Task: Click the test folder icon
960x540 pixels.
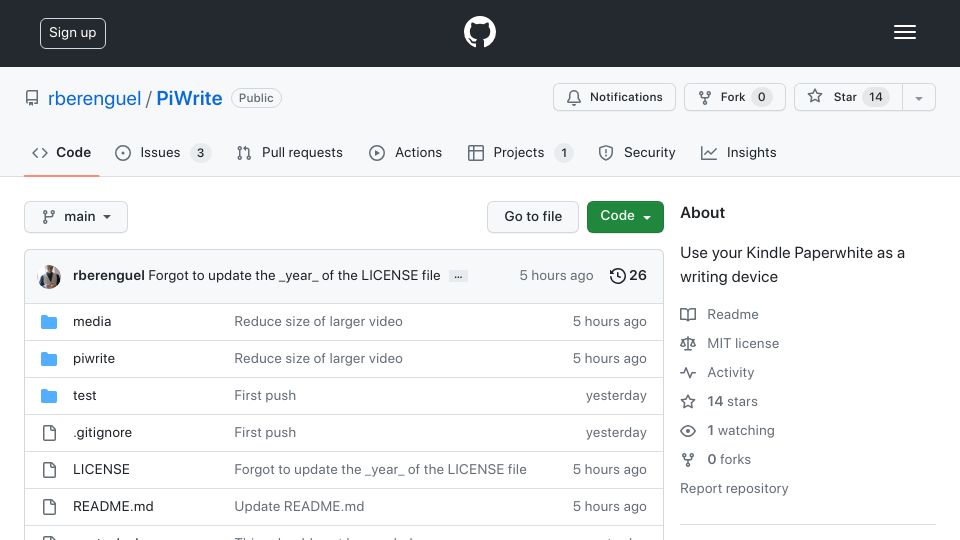Action: (x=49, y=396)
